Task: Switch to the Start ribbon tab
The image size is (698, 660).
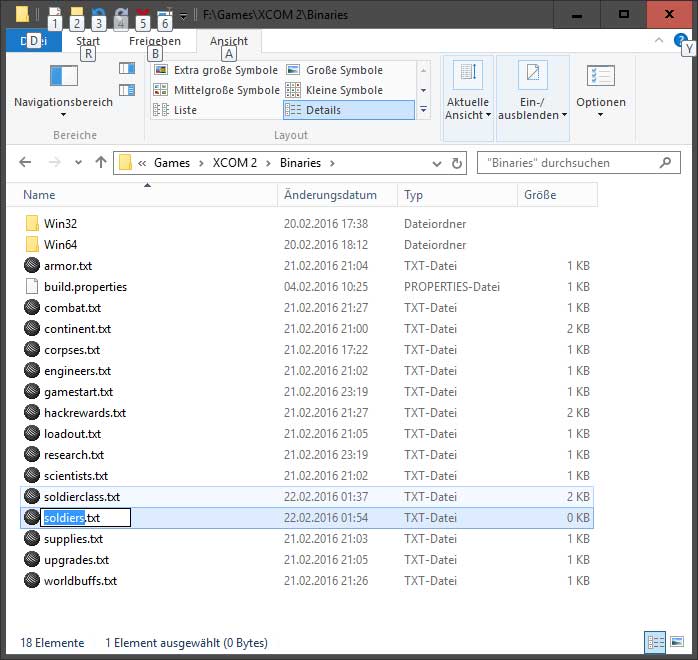Action: pos(88,41)
